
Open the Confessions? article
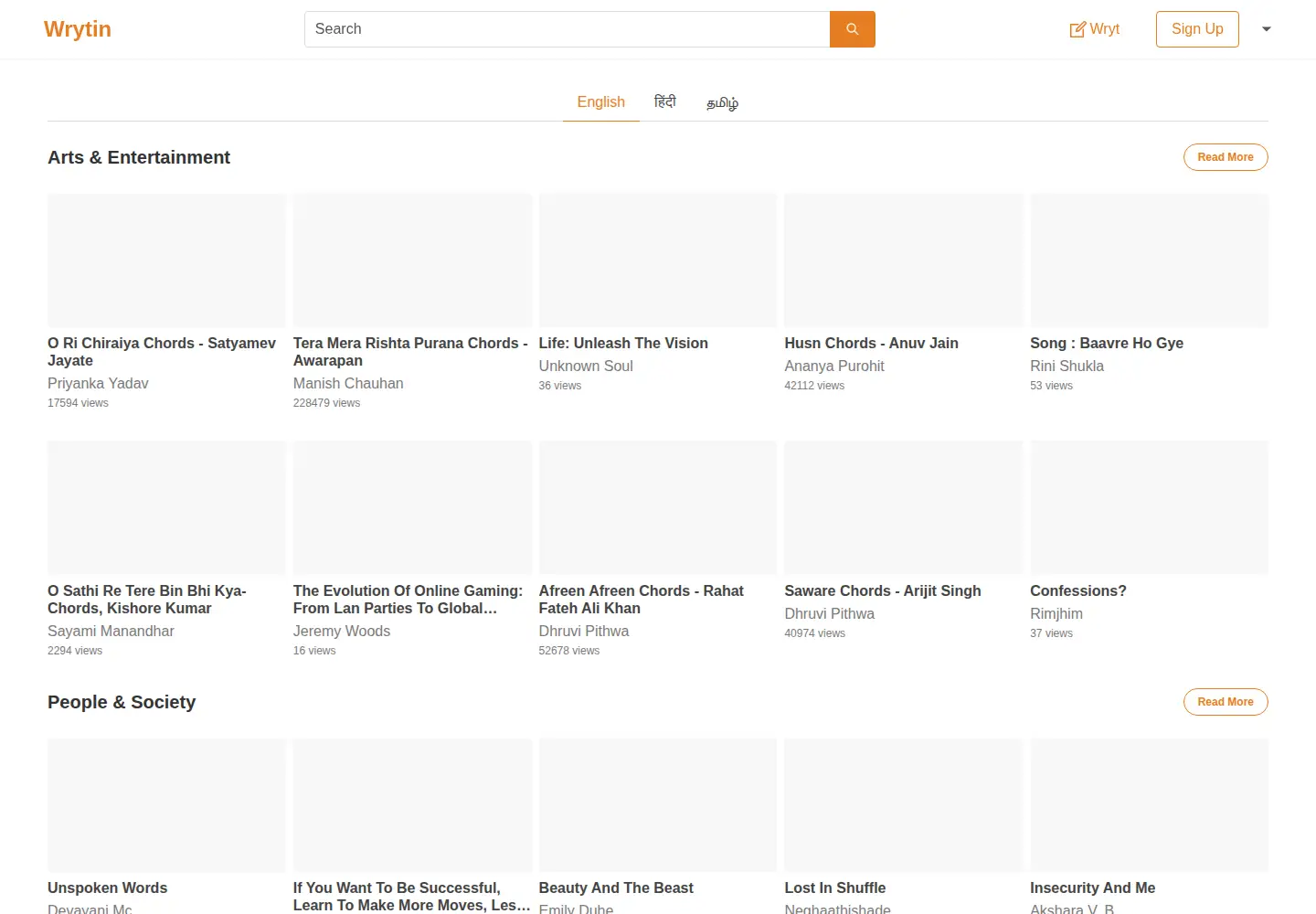pos(1078,591)
